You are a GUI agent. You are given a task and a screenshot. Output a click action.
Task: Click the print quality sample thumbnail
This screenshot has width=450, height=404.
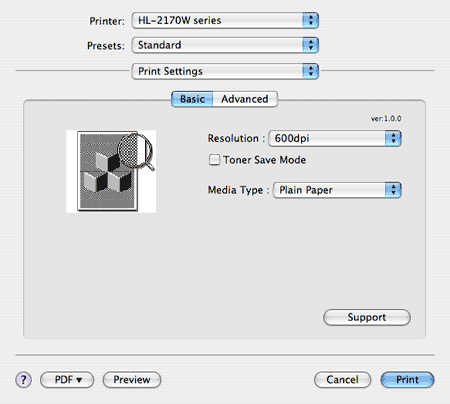tap(111, 171)
